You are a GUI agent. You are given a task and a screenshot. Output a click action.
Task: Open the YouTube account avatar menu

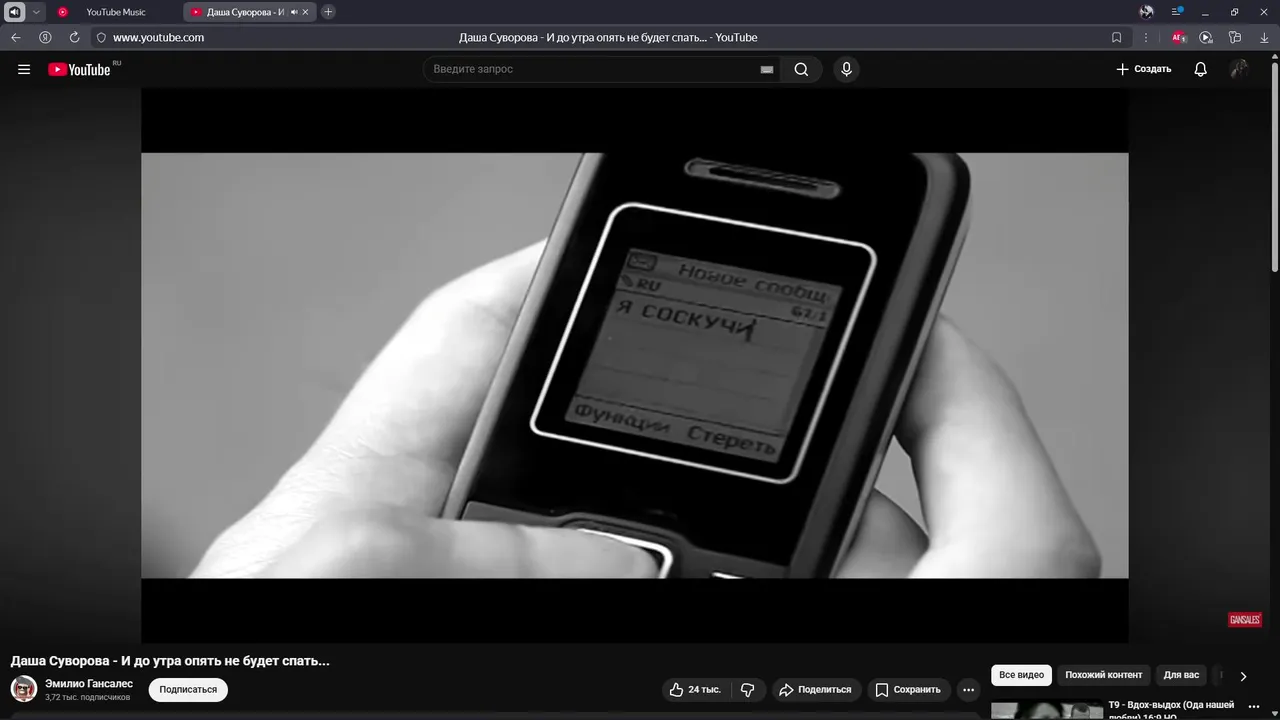1239,69
